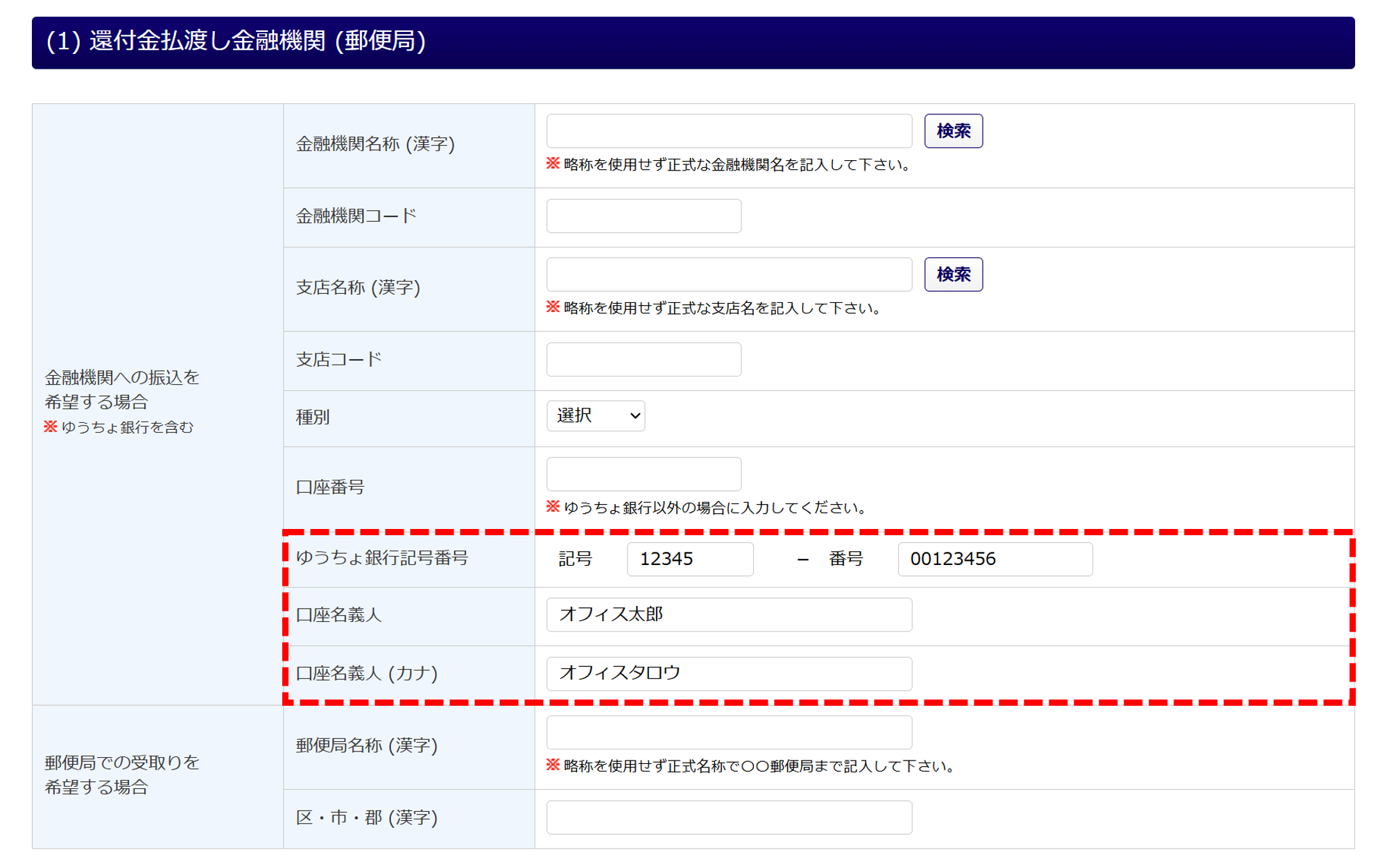Image resolution: width=1387 pixels, height=868 pixels.
Task: Click the 金融機関名称 (漢字) input field
Action: pos(728,131)
